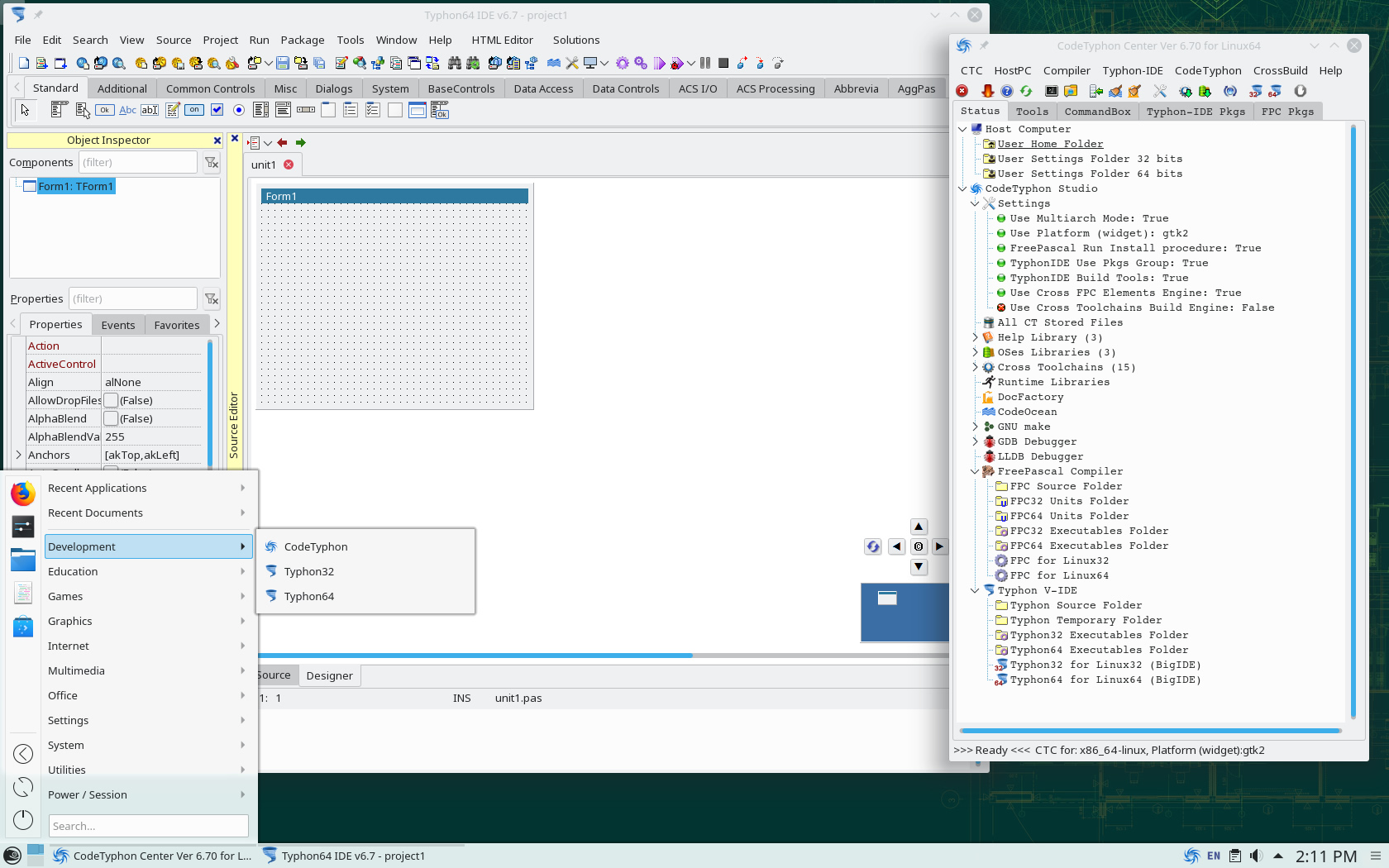Activate the selection arrow tool in the palette
The width and height of the screenshot is (1389, 868).
25,109
